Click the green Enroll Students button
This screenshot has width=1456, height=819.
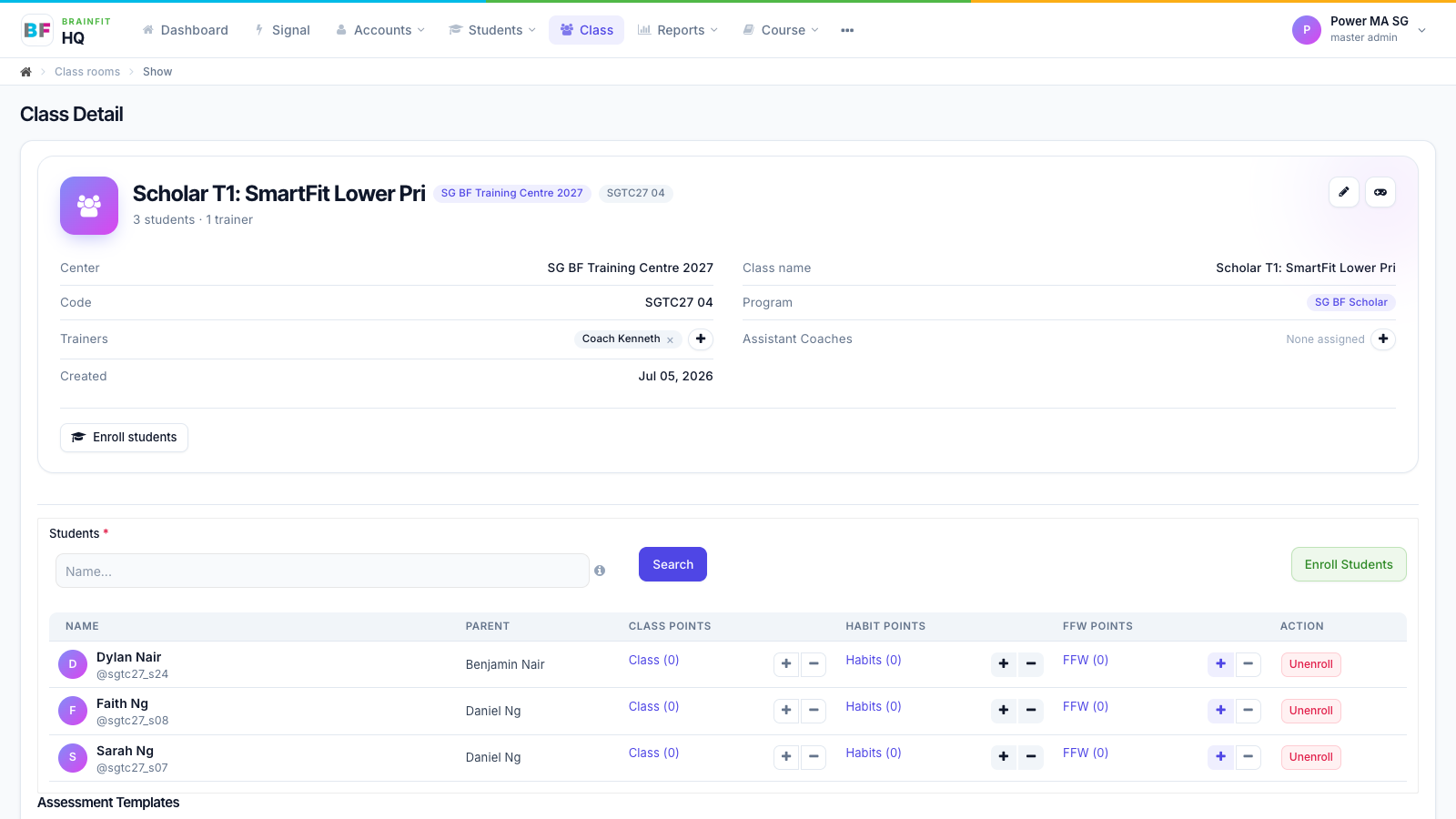pyautogui.click(x=1349, y=564)
